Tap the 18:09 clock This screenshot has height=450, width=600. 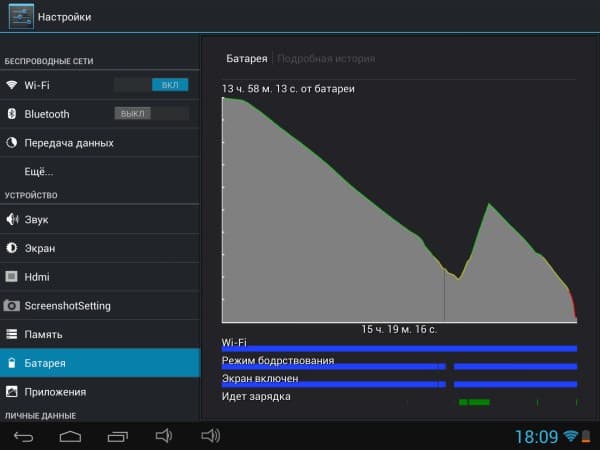(x=536, y=437)
